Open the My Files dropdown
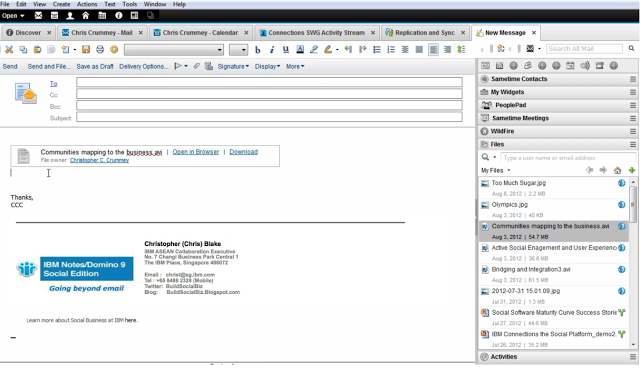 point(496,170)
